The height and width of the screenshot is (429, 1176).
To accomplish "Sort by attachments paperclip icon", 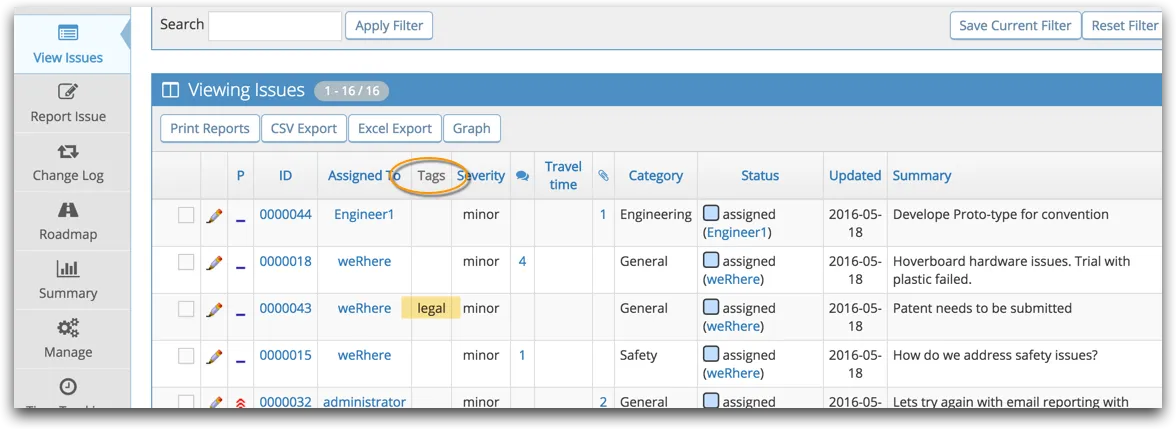I will (x=603, y=176).
